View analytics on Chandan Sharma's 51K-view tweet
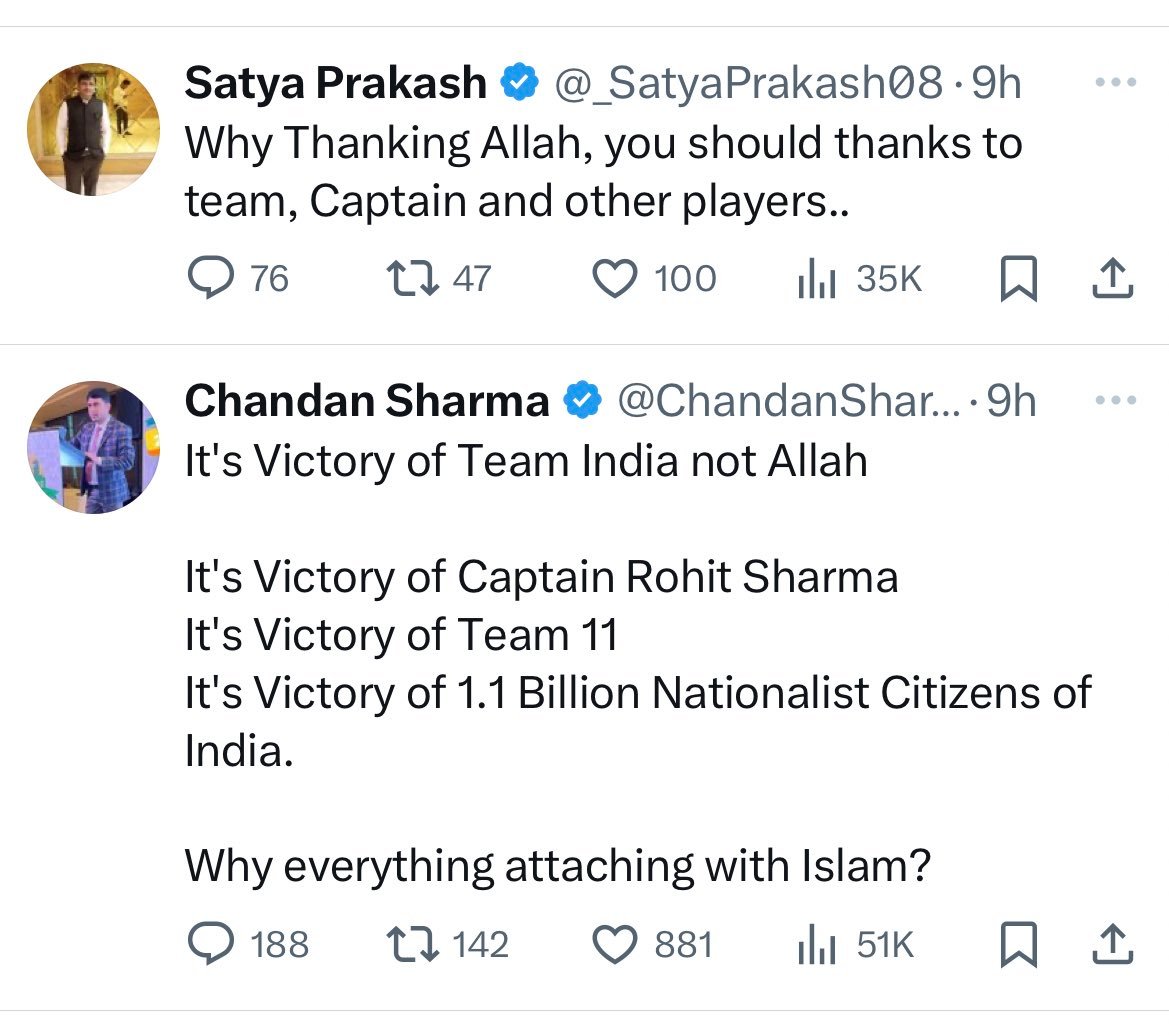This screenshot has height=1035, width=1169. pyautogui.click(x=816, y=945)
